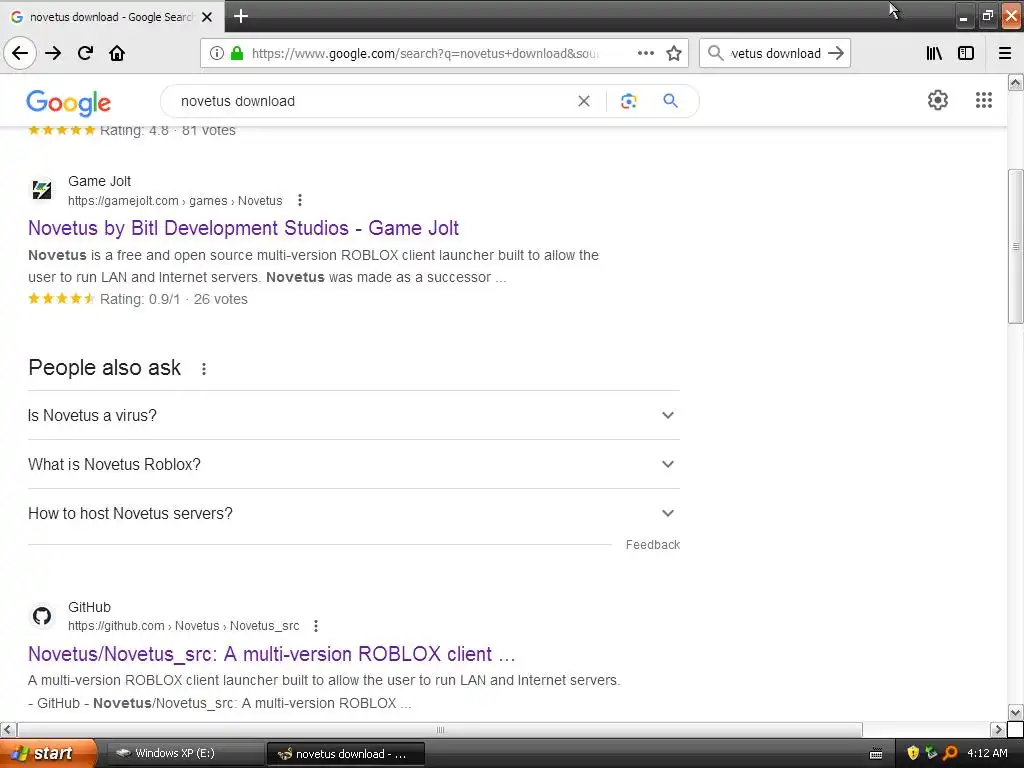Switch to novetus download taskbar button
The width and height of the screenshot is (1024, 768).
346,754
